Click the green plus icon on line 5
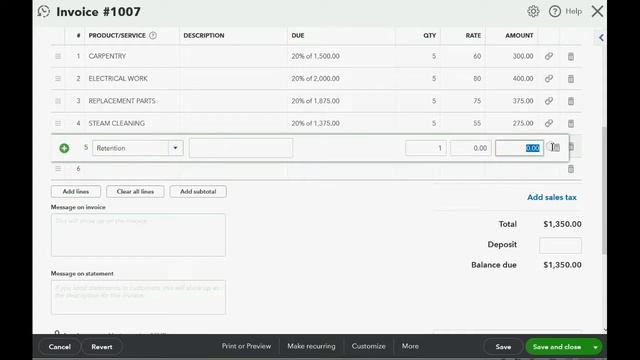Image resolution: width=640 pixels, height=360 pixels. [64, 148]
